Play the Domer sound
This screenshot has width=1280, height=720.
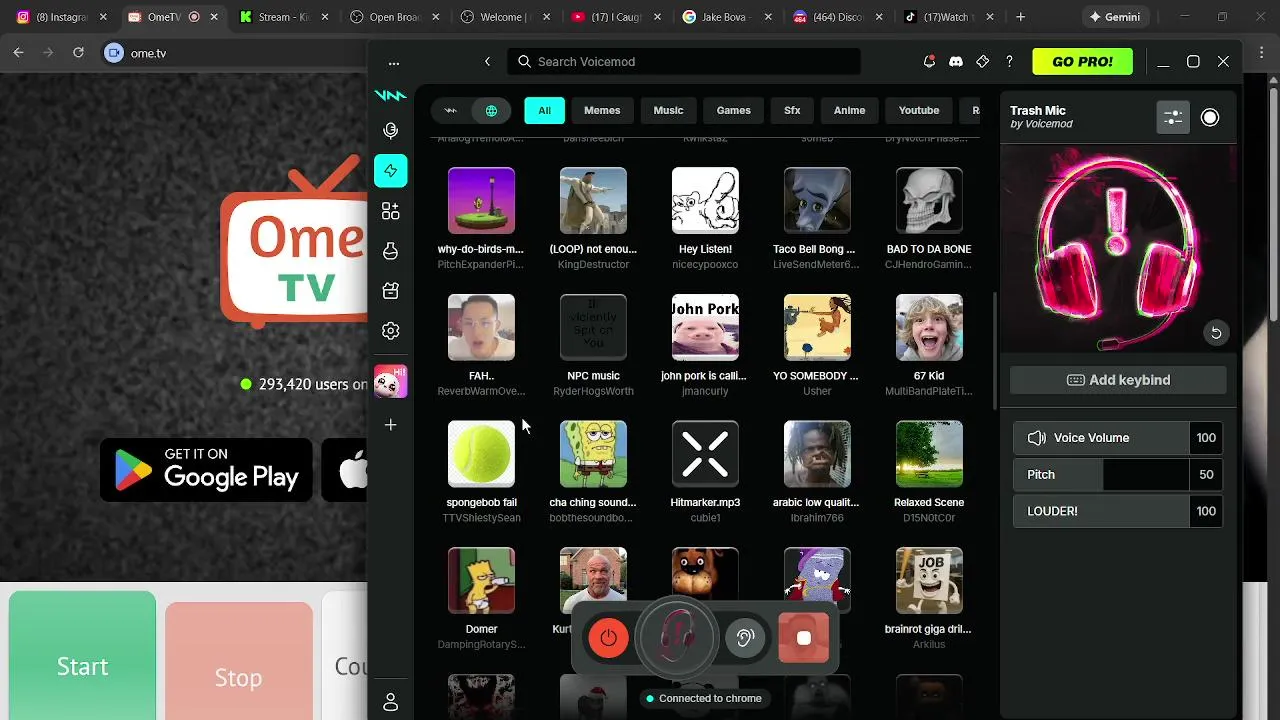click(x=481, y=580)
